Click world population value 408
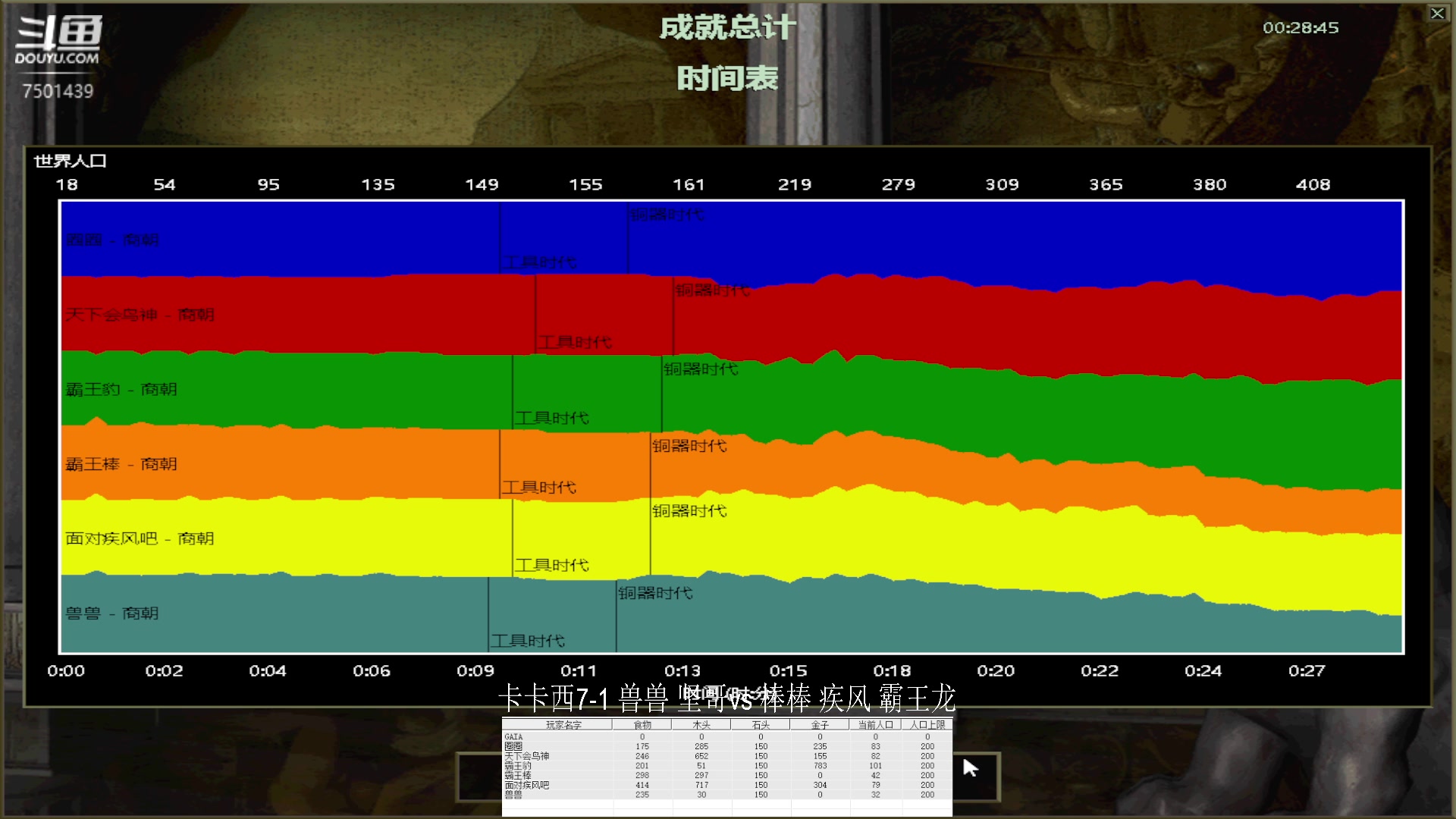The height and width of the screenshot is (819, 1456). click(x=1313, y=184)
